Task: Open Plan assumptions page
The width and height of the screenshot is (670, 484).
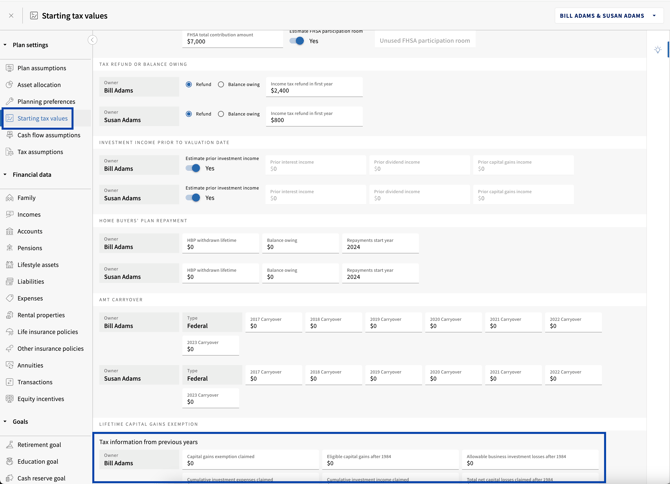Action: [41, 68]
